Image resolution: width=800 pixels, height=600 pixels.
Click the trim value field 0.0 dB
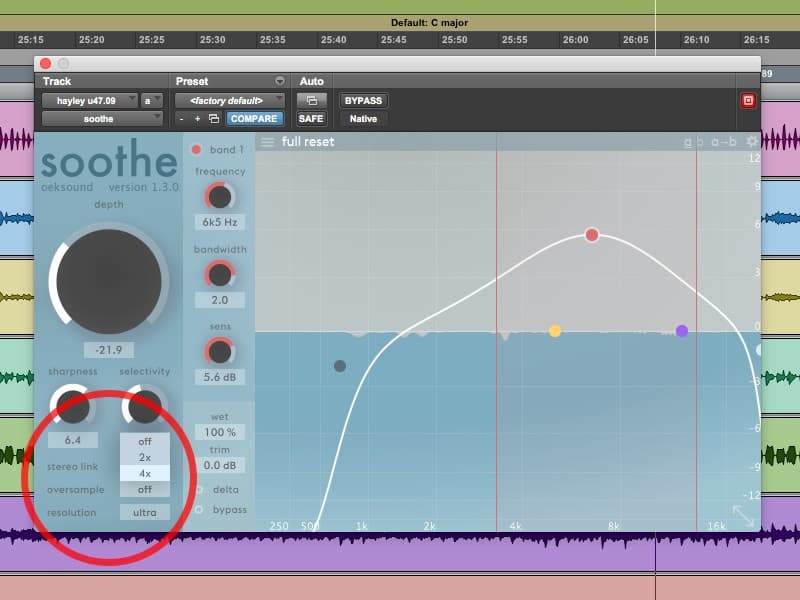[x=220, y=465]
